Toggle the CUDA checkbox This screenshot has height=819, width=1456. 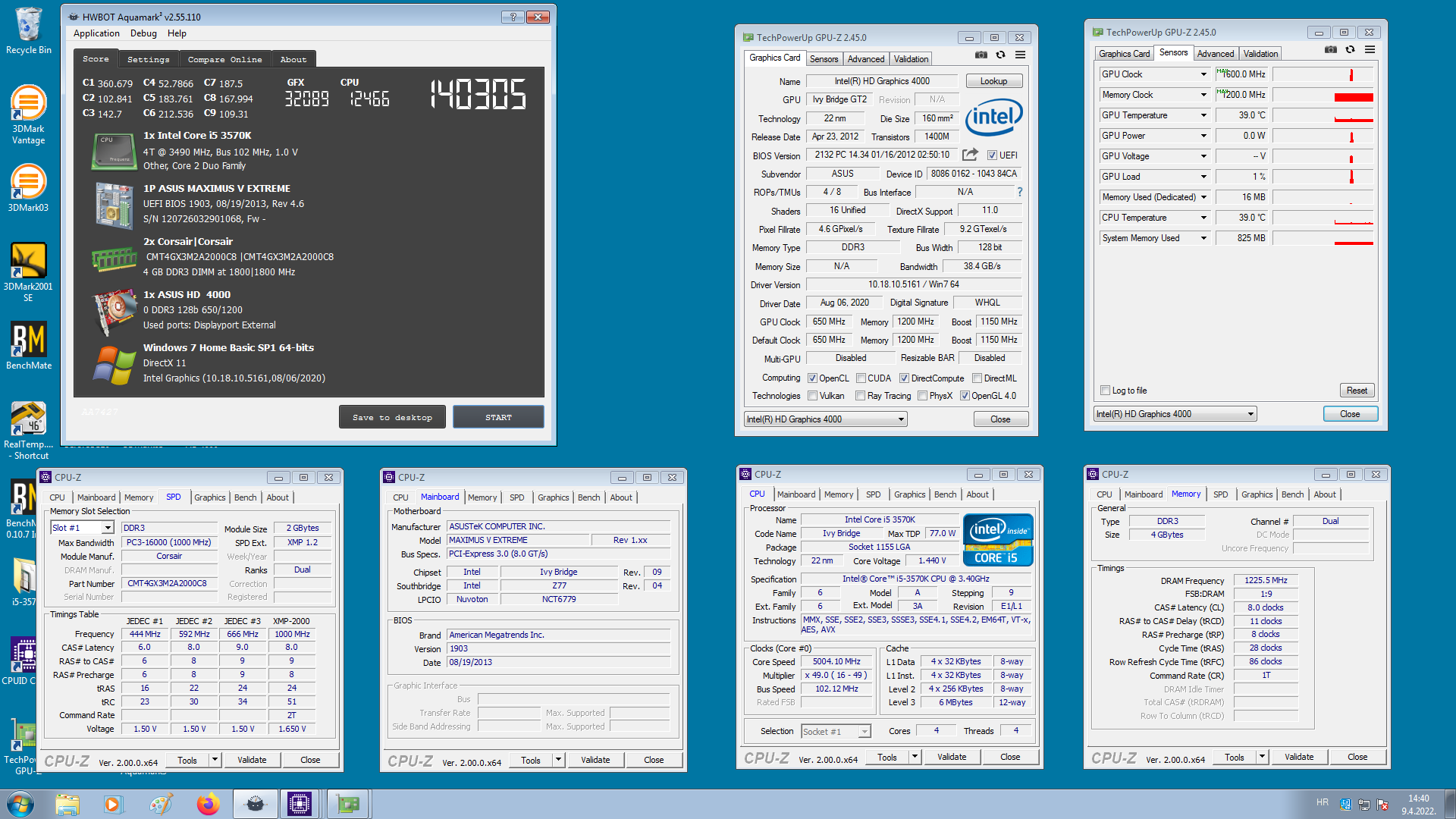861,378
